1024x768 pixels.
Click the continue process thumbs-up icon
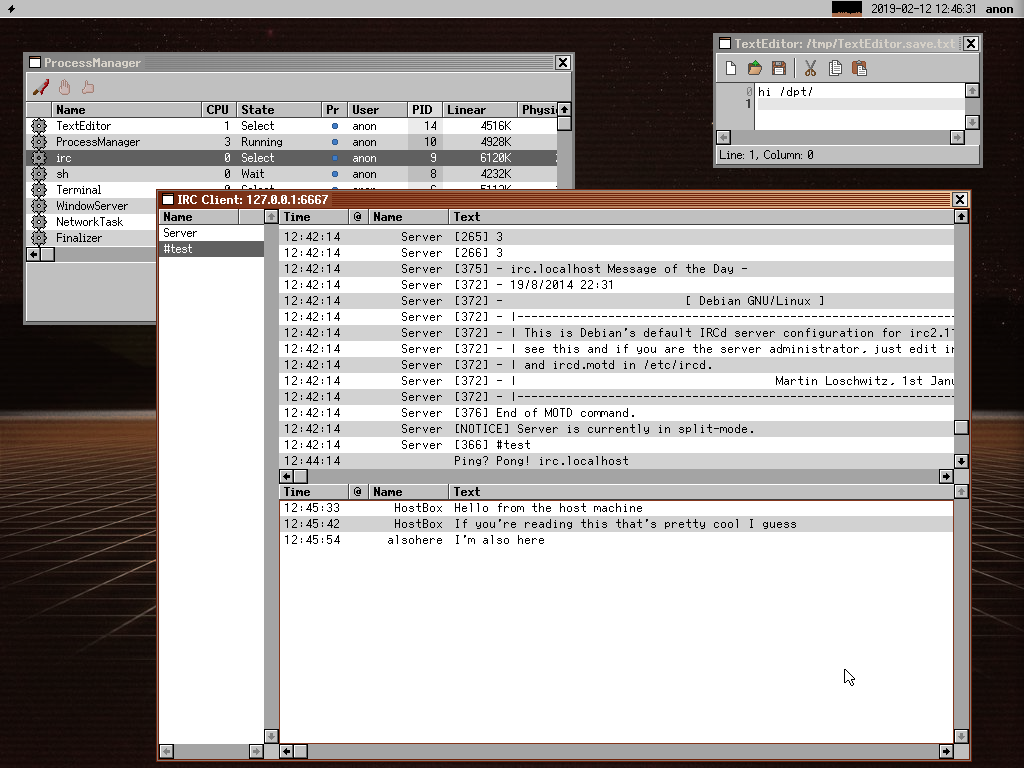click(x=88, y=87)
